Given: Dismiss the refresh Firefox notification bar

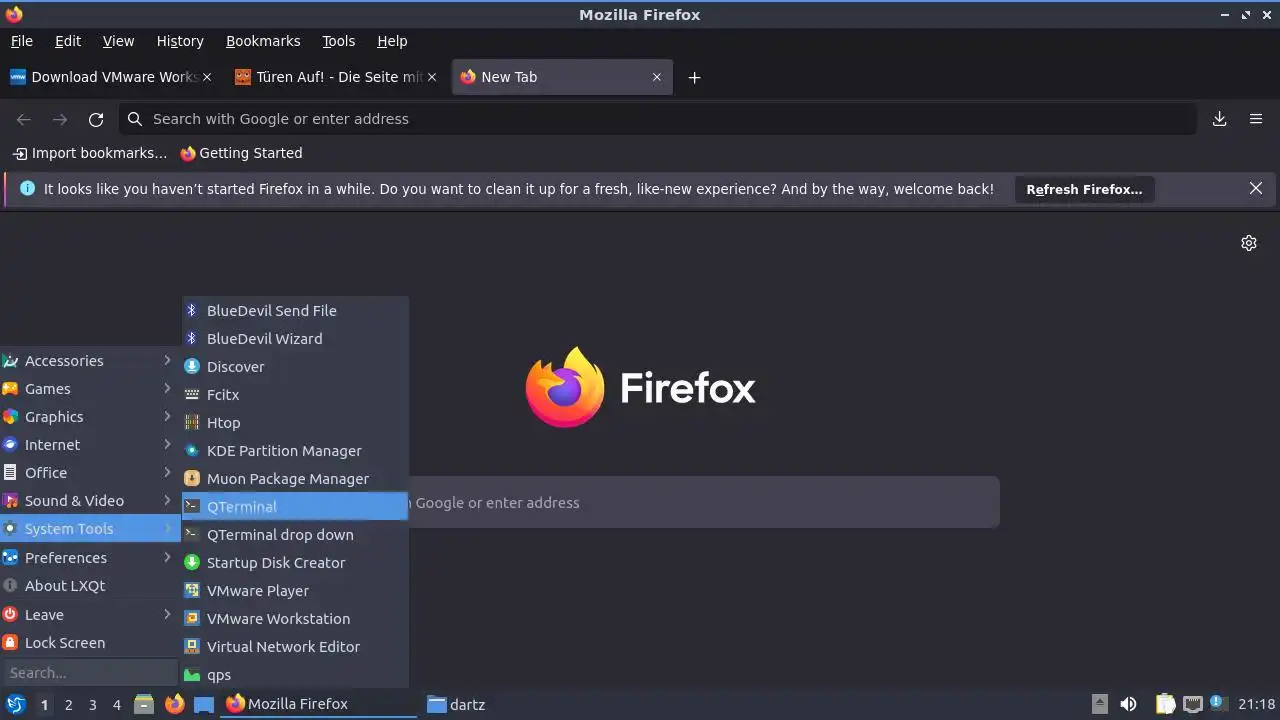Looking at the screenshot, I should (1256, 188).
